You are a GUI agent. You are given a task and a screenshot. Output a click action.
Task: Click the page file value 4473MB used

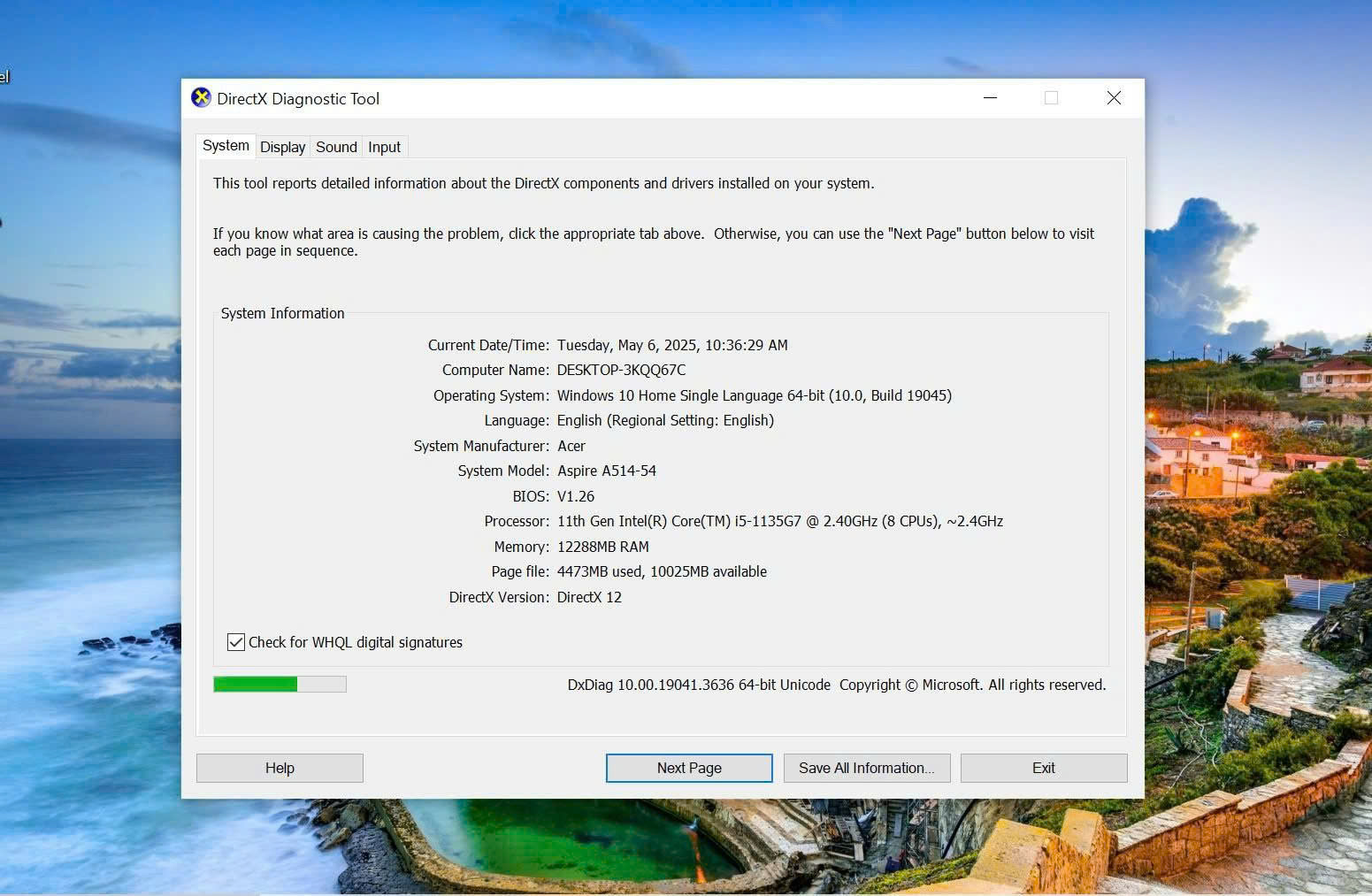662,571
